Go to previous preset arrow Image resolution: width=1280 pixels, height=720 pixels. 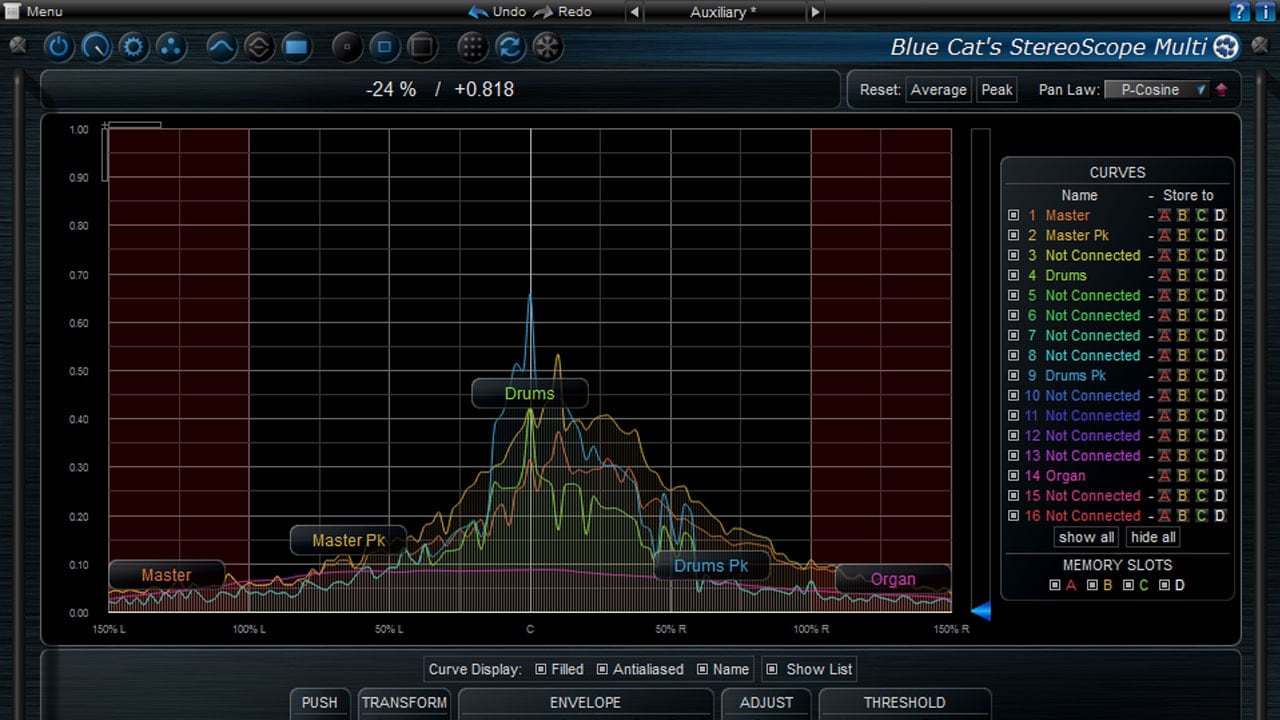pos(634,12)
